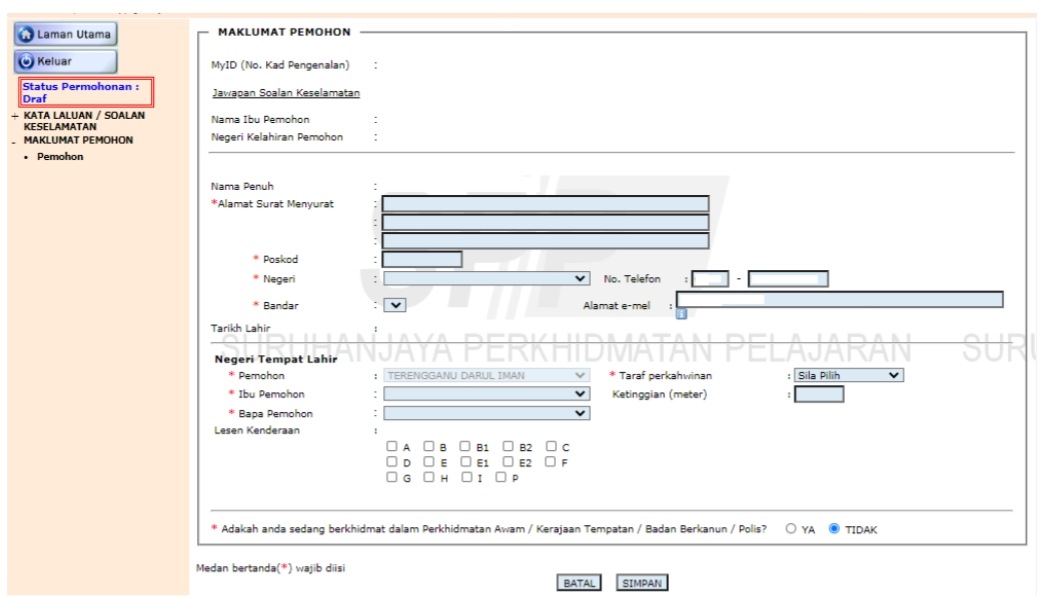Click the Alamat e-mel input field
This screenshot has height=611, width=1043.
pyautogui.click(x=840, y=299)
